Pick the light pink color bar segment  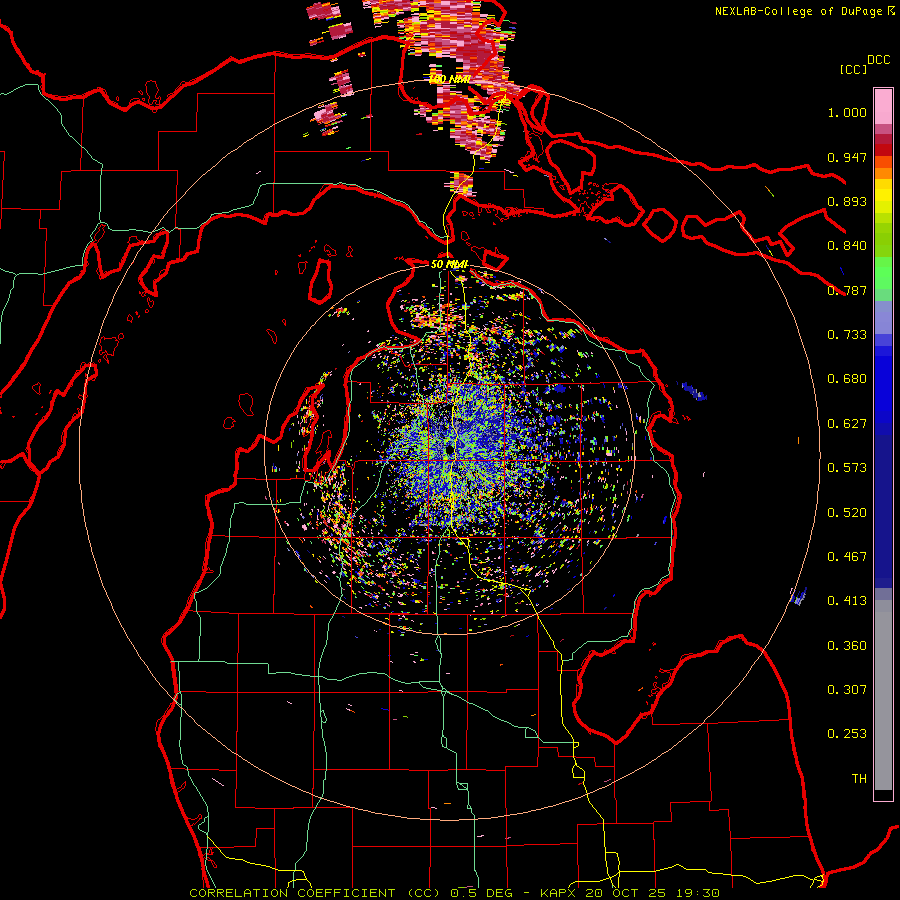pyautogui.click(x=883, y=106)
